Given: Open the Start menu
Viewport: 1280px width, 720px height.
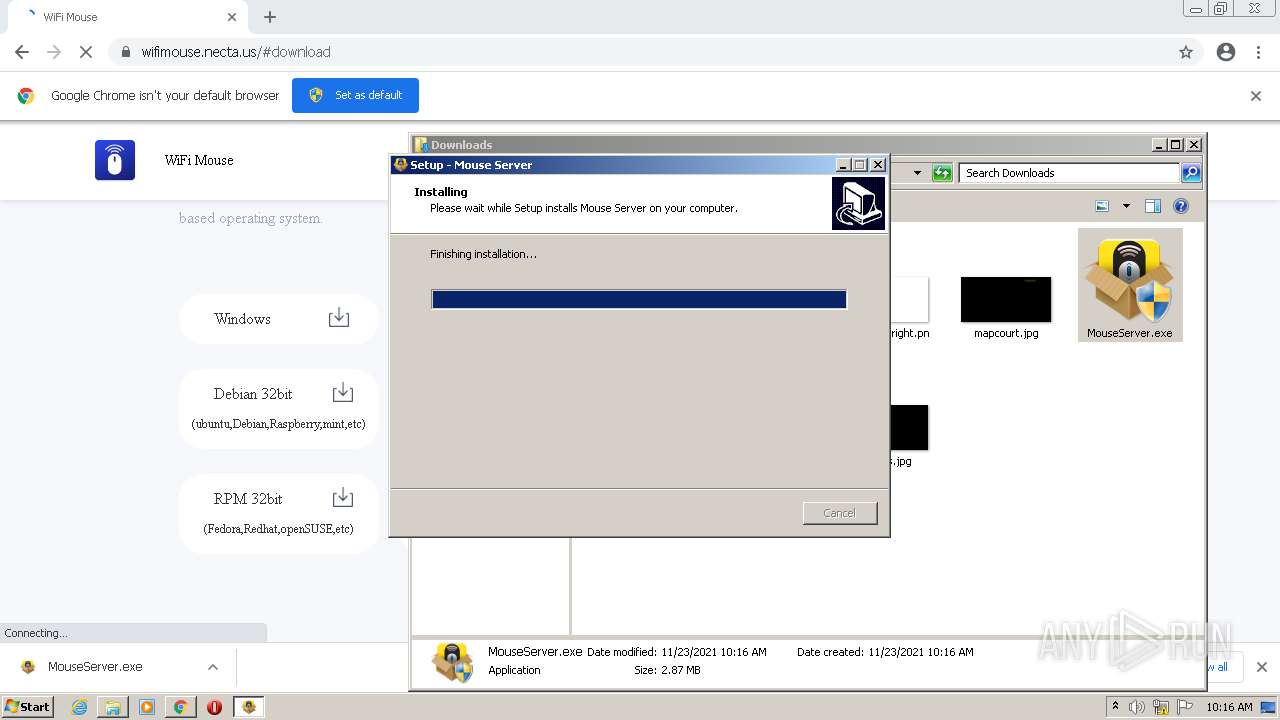Looking at the screenshot, I should click(x=28, y=707).
